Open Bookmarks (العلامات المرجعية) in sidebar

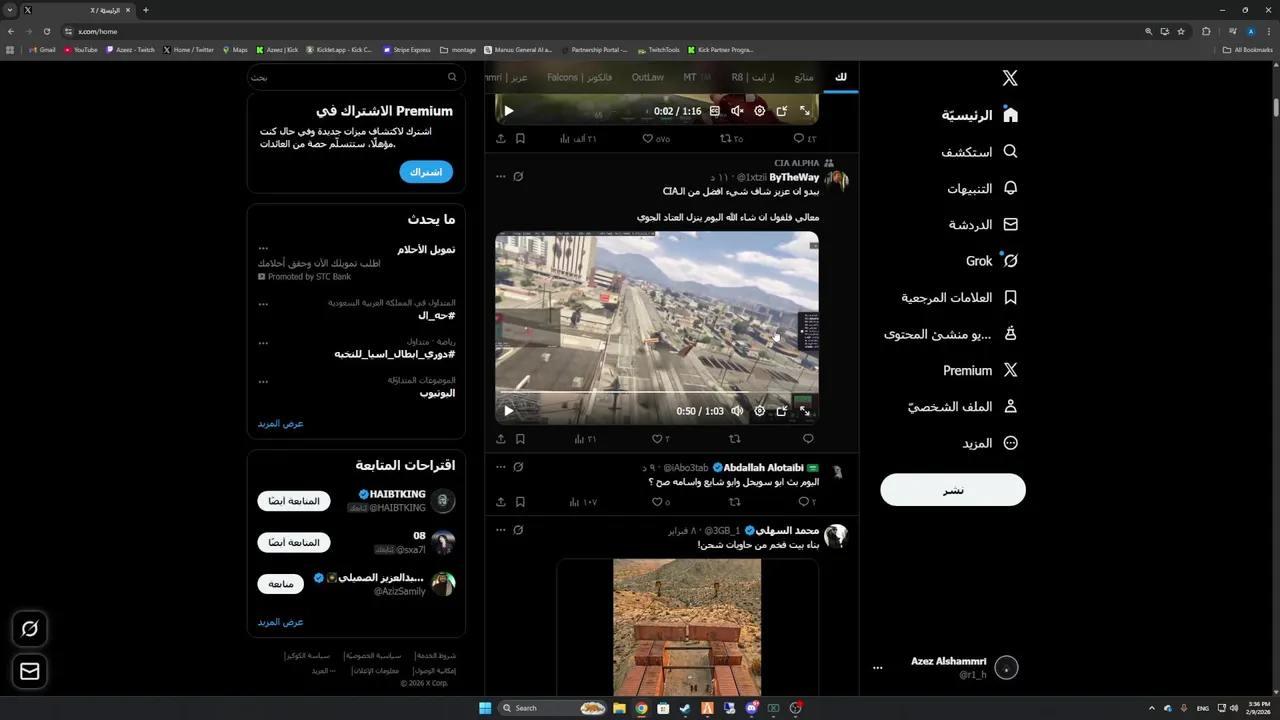pyautogui.click(x=960, y=297)
